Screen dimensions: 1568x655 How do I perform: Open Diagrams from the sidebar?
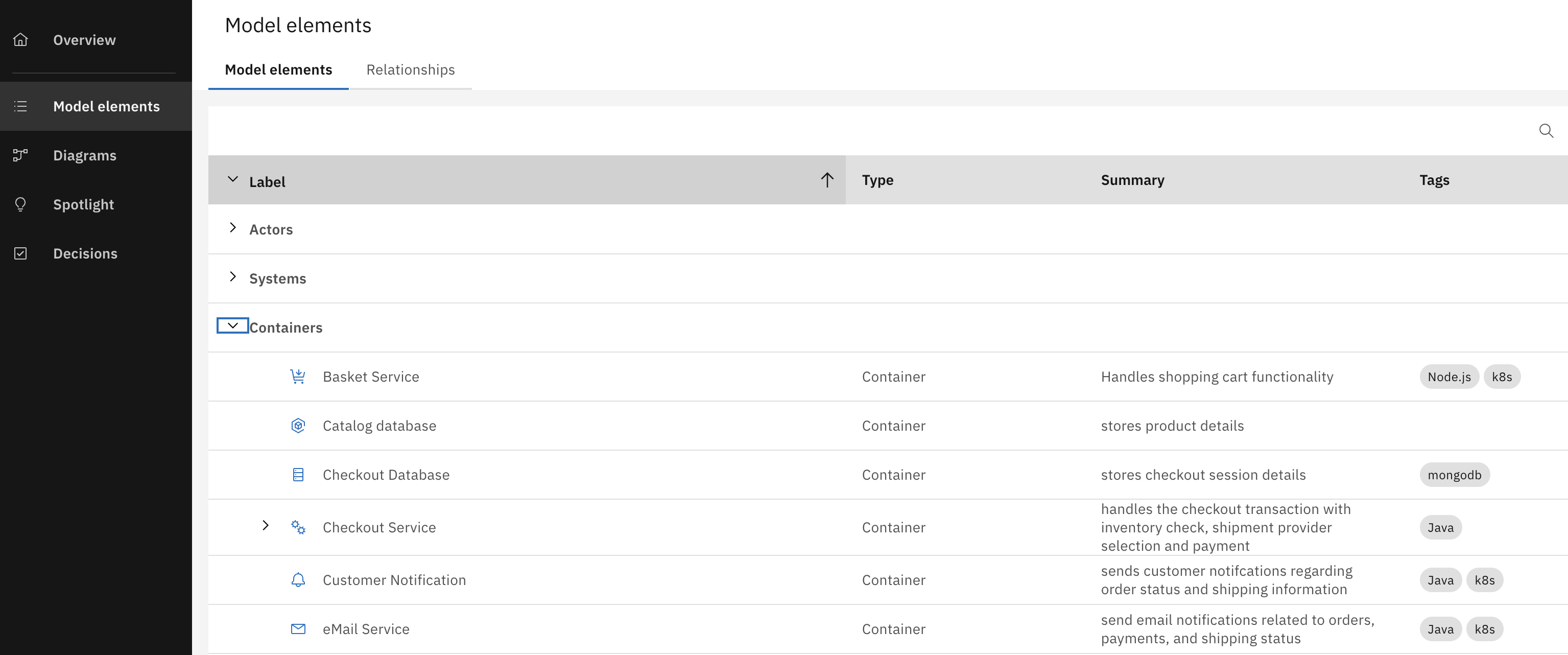click(x=85, y=156)
